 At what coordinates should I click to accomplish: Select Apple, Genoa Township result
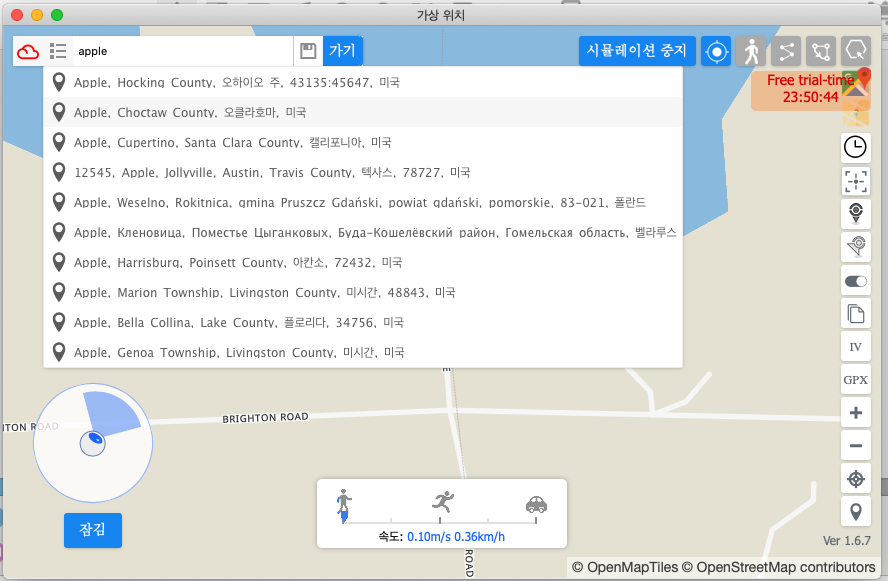(363, 352)
